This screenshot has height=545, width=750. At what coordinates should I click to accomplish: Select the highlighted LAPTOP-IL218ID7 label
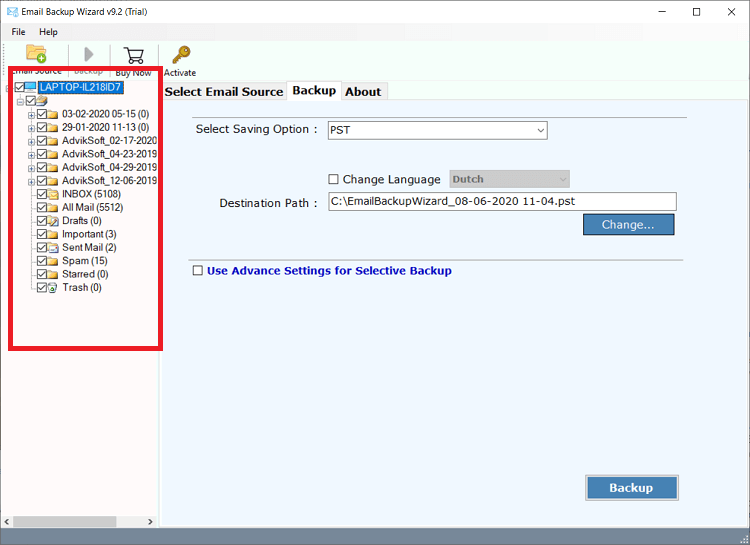coord(81,87)
